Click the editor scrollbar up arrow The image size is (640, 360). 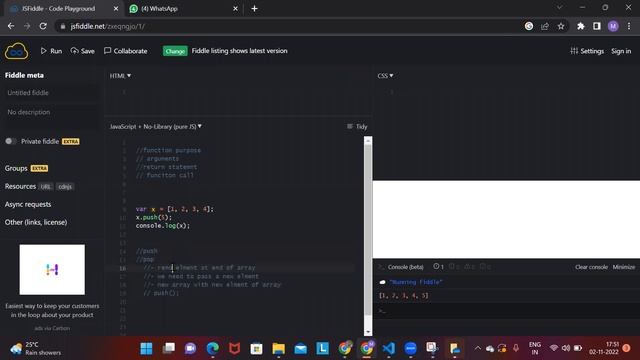click(x=368, y=140)
